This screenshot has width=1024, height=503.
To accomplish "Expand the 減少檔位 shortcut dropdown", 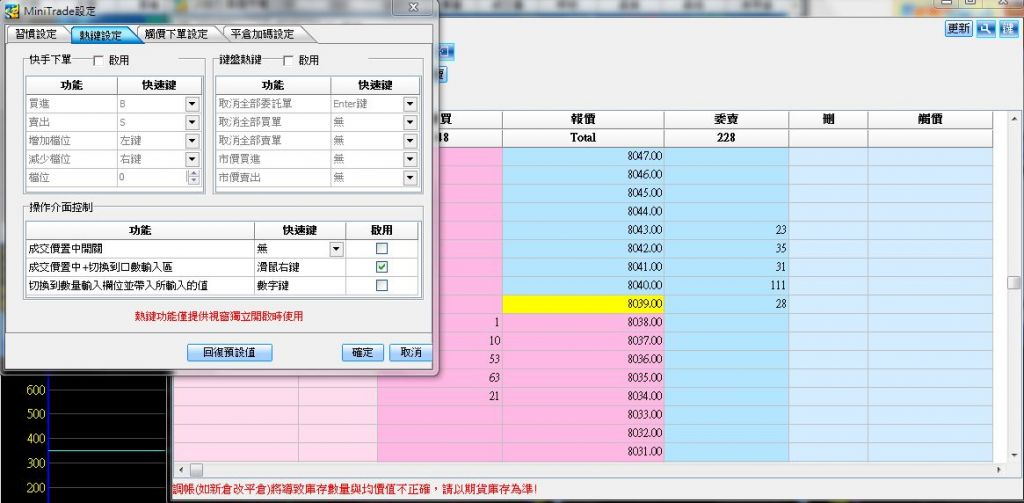I will [x=192, y=158].
